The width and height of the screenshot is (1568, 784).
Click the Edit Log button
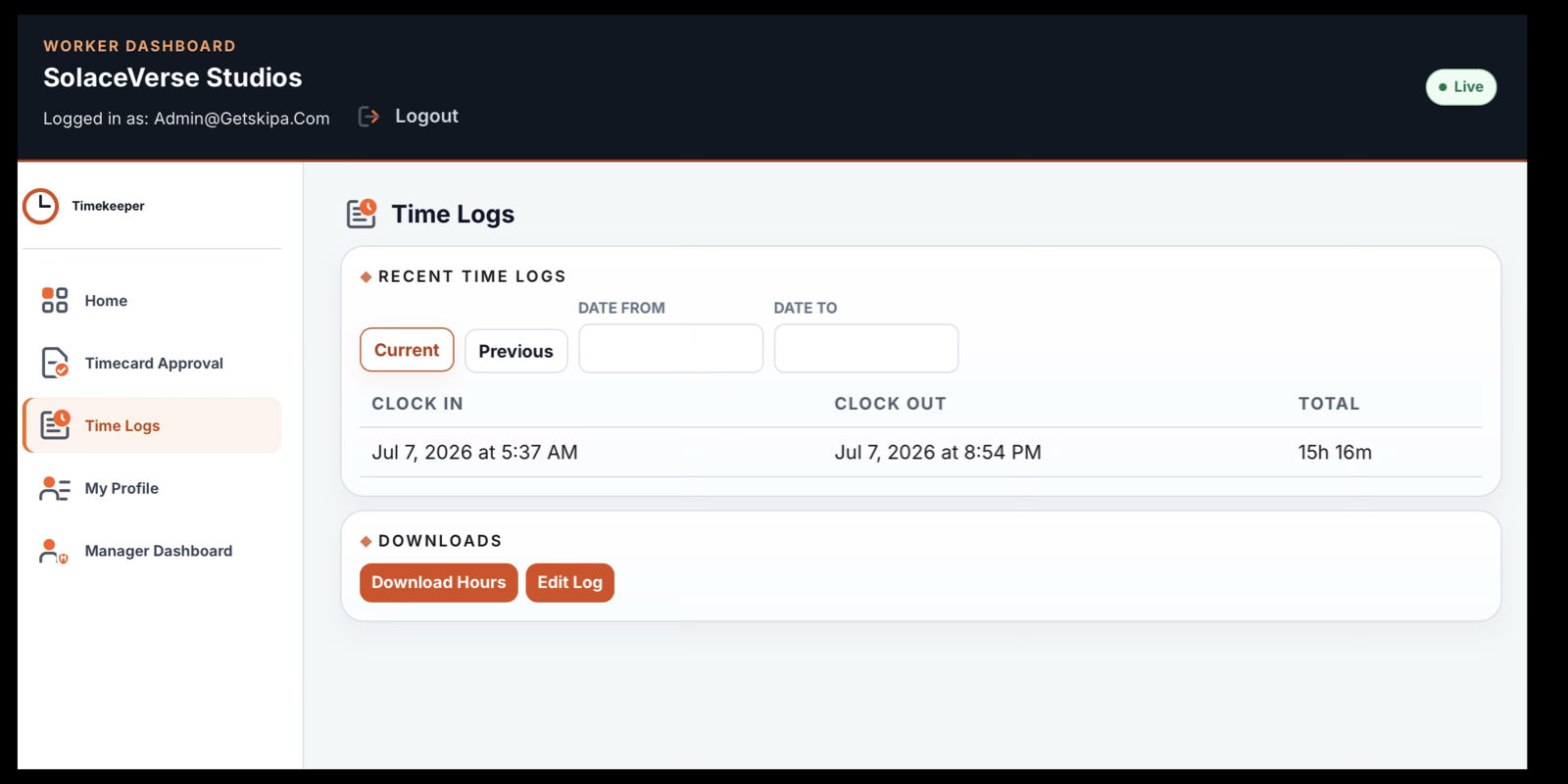click(x=569, y=582)
